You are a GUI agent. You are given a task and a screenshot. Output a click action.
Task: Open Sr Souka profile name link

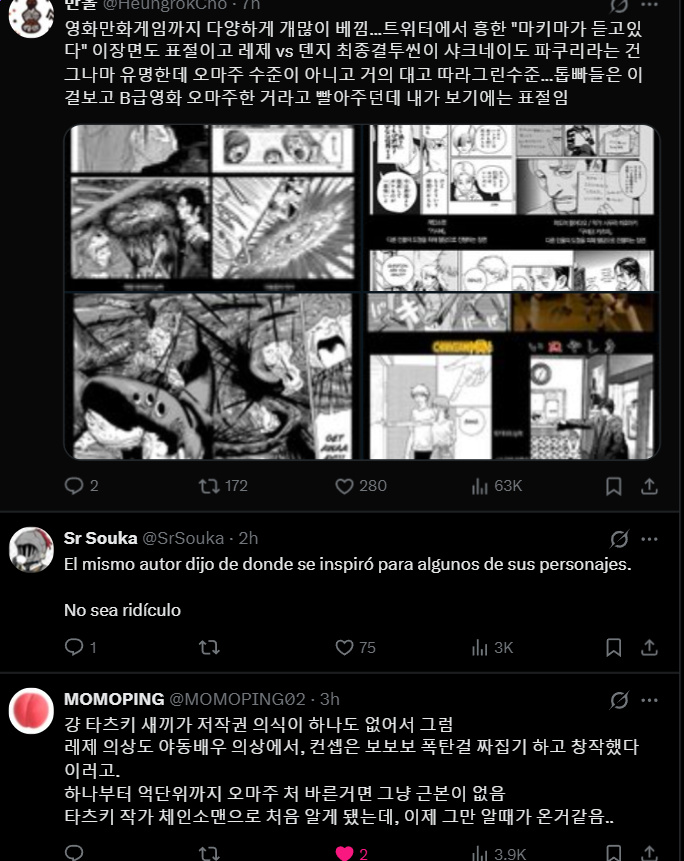pyautogui.click(x=100, y=538)
